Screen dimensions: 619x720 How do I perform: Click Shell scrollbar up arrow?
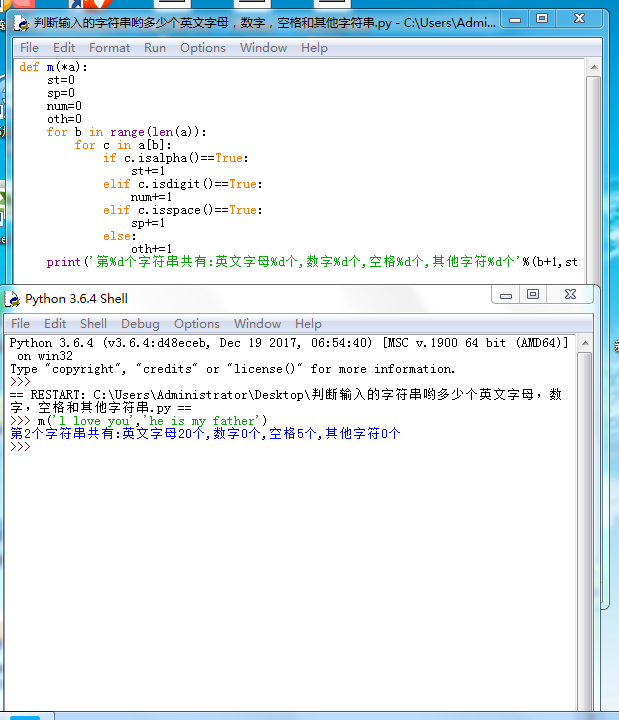[x=585, y=343]
